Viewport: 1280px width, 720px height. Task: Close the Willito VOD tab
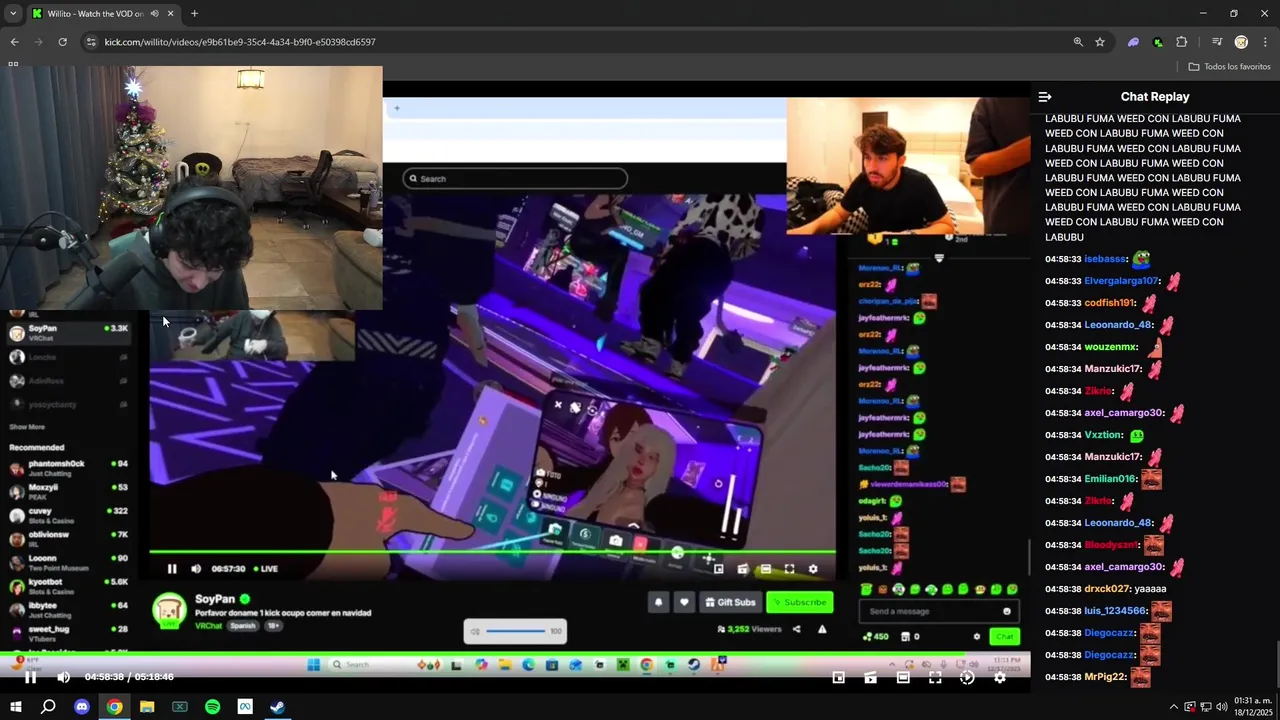pyautogui.click(x=170, y=14)
